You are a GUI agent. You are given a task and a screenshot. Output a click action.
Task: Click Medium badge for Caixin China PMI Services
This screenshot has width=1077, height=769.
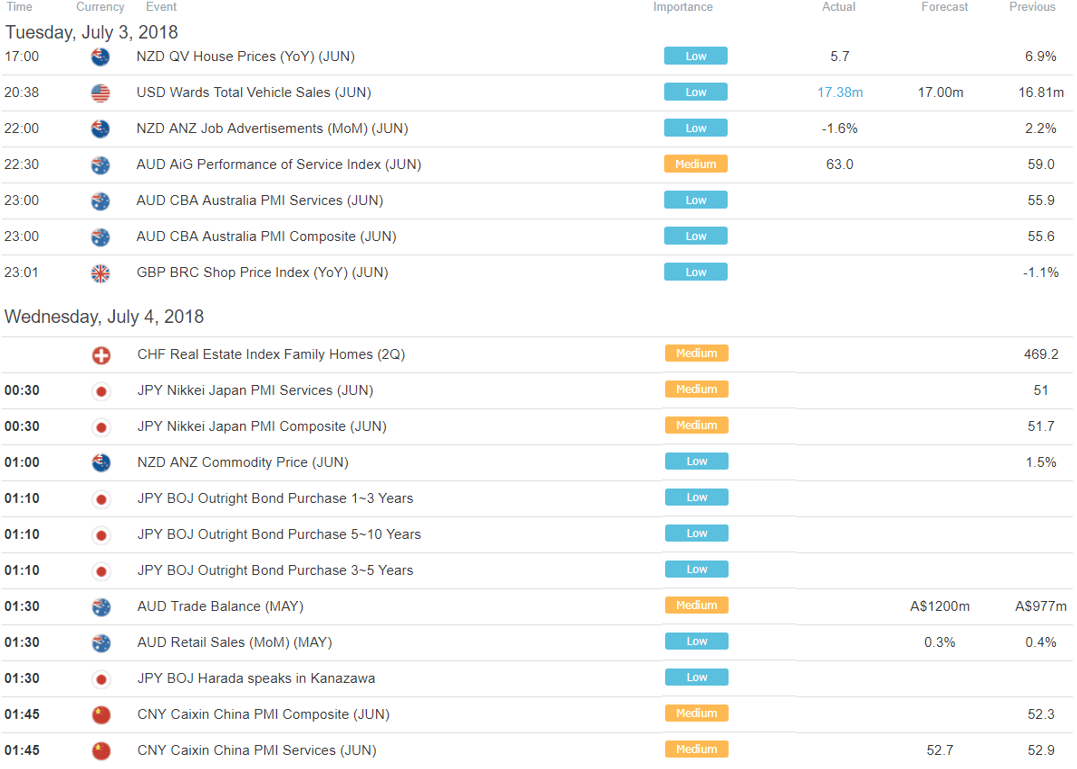[x=696, y=749]
